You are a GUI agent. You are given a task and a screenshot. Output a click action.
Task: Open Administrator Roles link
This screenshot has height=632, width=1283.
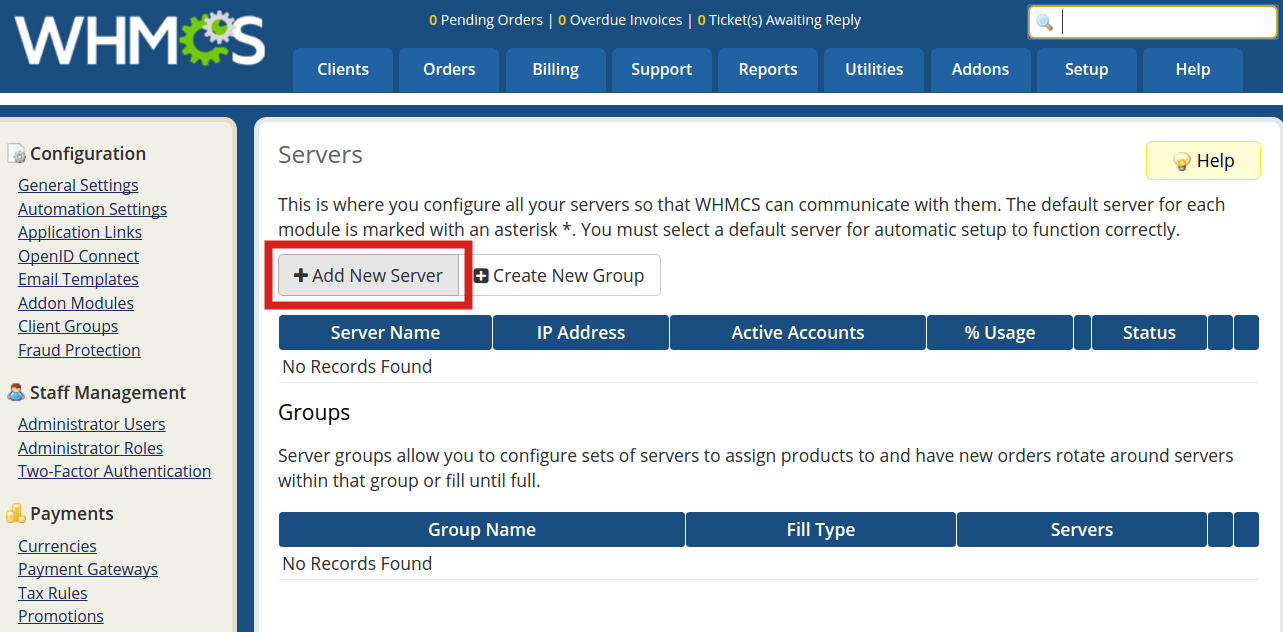90,448
